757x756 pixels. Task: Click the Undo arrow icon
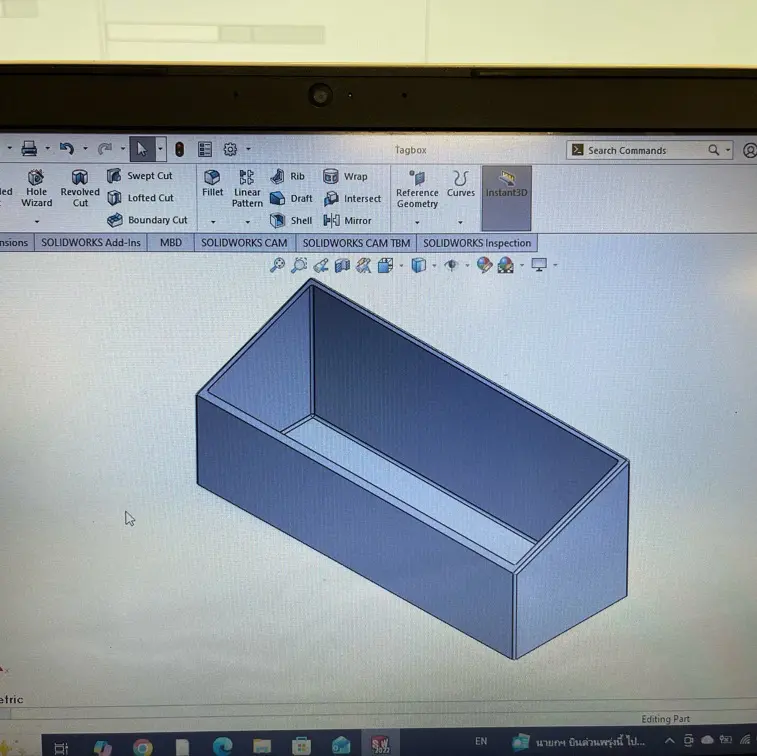point(67,149)
